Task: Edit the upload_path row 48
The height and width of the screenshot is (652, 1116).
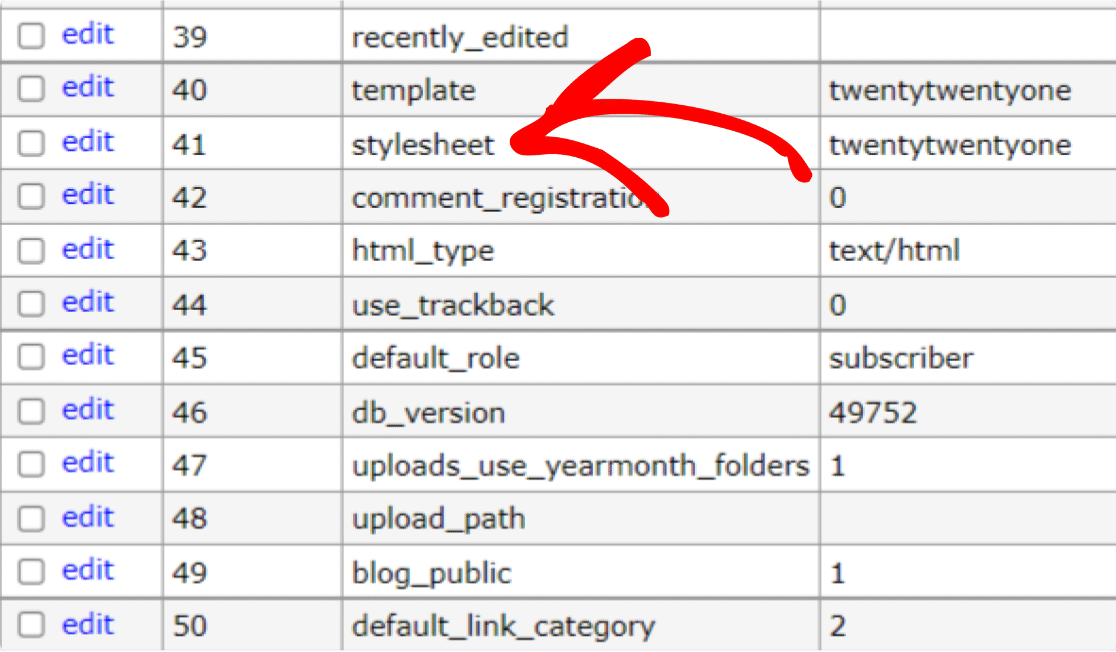Action: 88,517
